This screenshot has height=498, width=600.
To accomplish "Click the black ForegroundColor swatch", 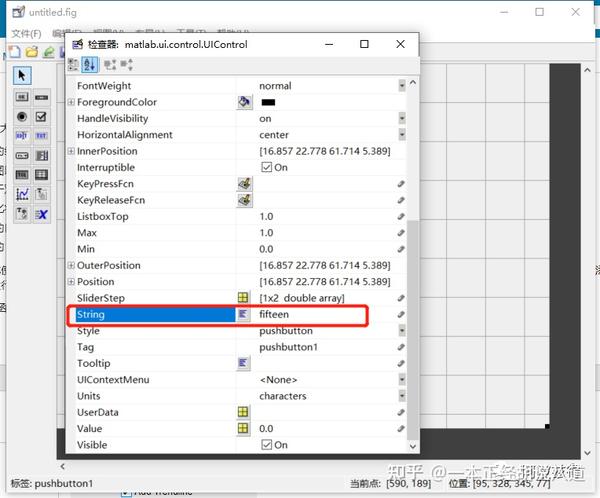I will click(x=268, y=102).
